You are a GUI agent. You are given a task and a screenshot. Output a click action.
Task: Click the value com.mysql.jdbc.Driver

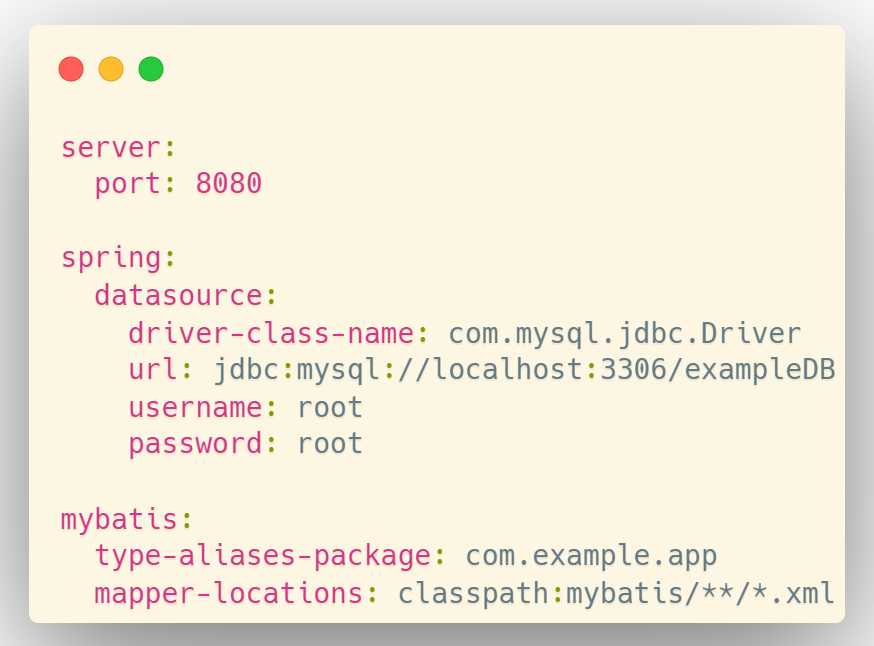624,334
